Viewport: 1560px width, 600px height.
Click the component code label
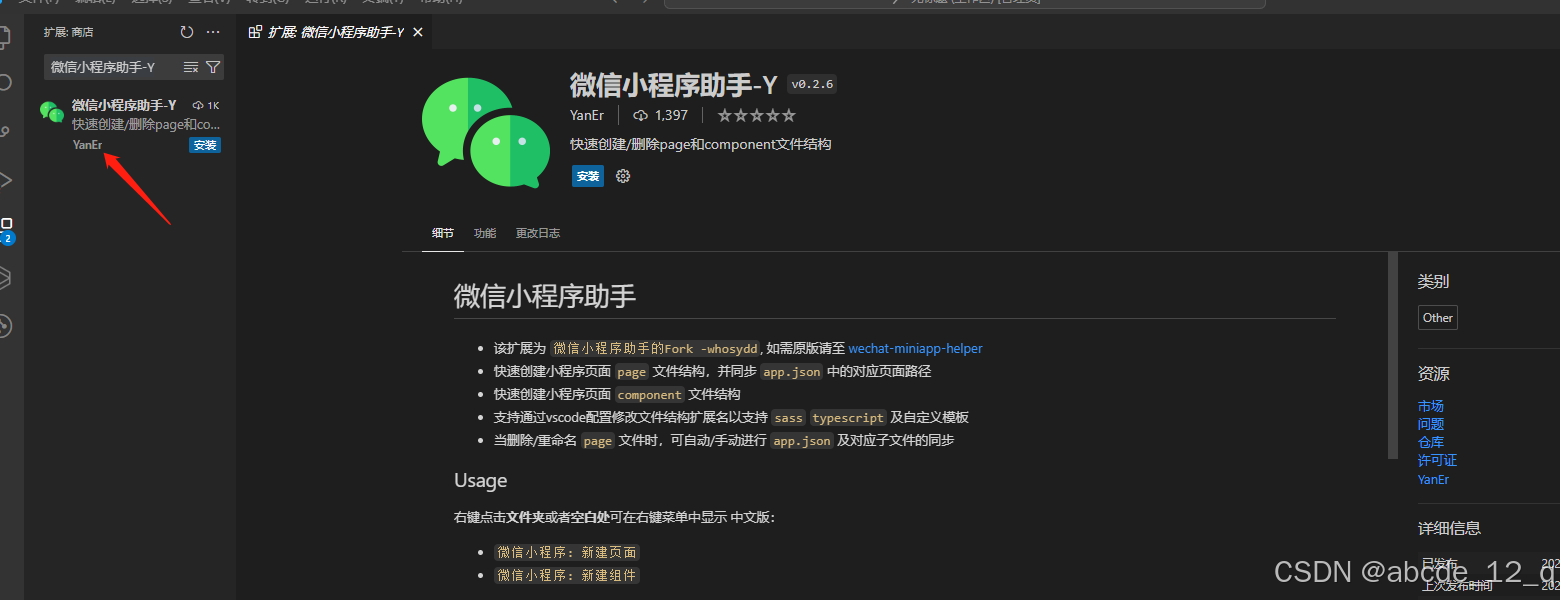pyautogui.click(x=650, y=394)
